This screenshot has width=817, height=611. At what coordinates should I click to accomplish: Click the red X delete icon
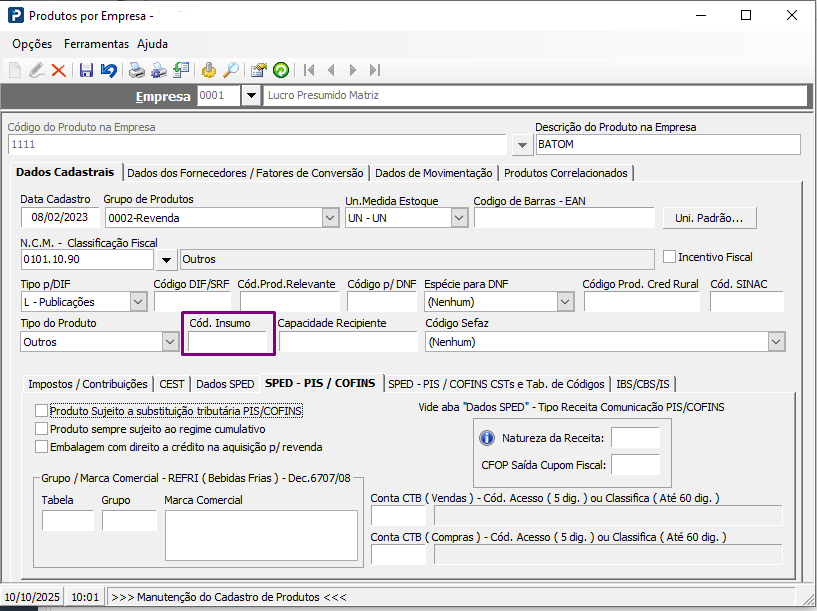click(58, 70)
